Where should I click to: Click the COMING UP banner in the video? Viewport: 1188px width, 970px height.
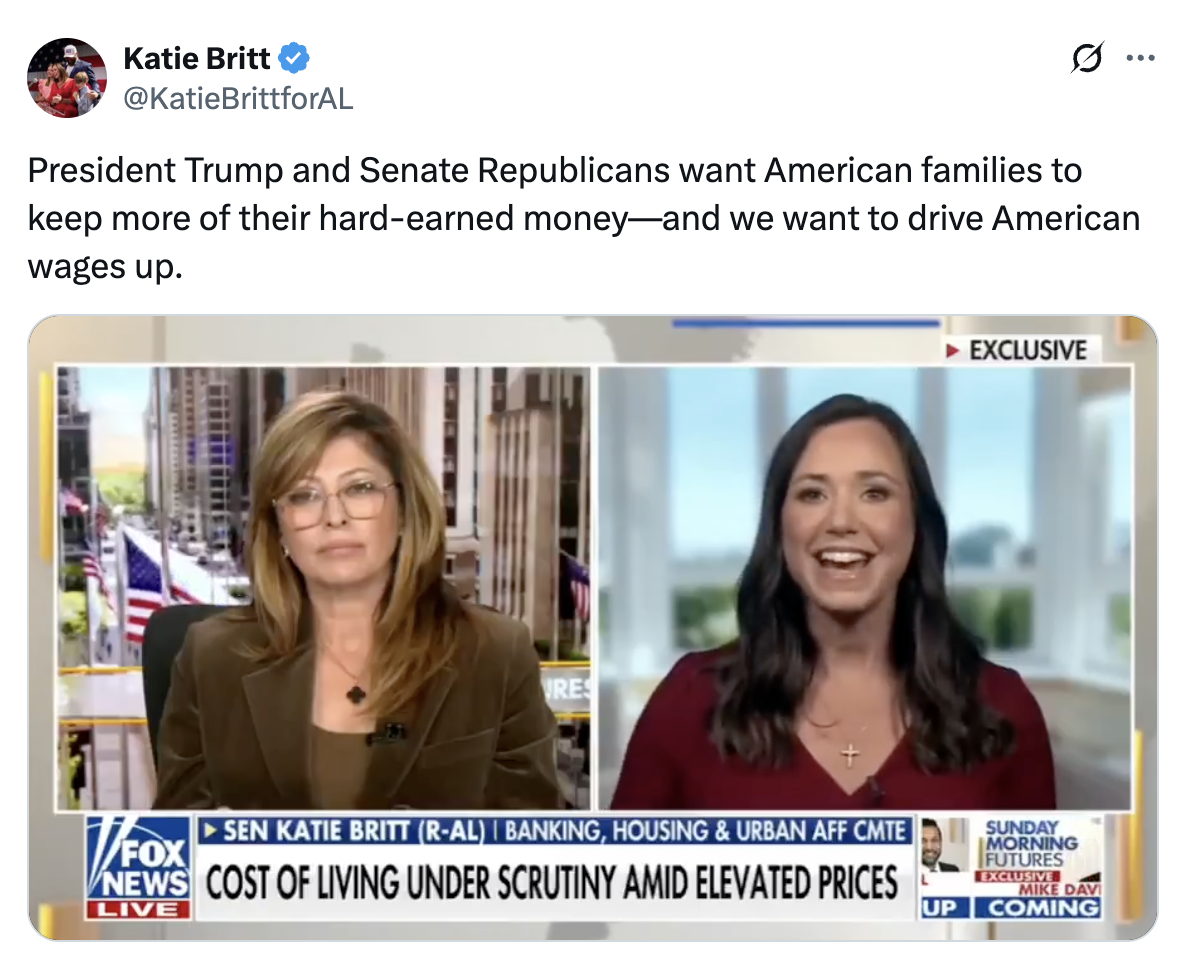click(1011, 908)
